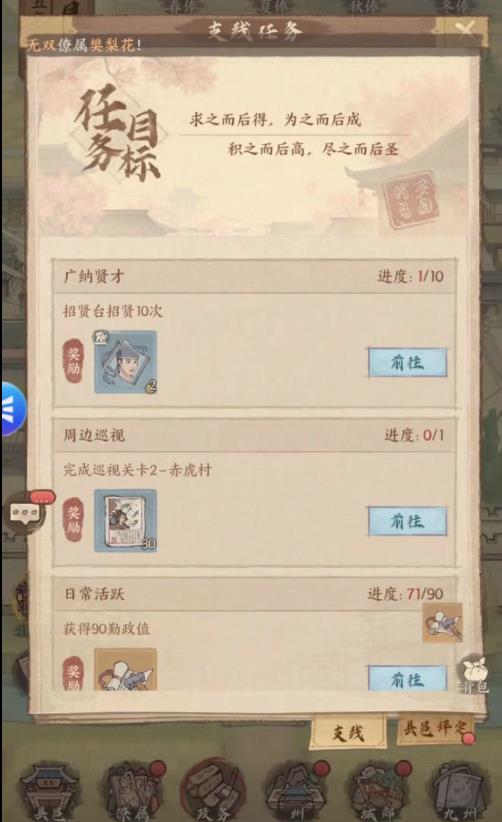This screenshot has height=822, width=502.
Task: Tap the small scroll item icon above 背包
Action: [x=442, y=623]
